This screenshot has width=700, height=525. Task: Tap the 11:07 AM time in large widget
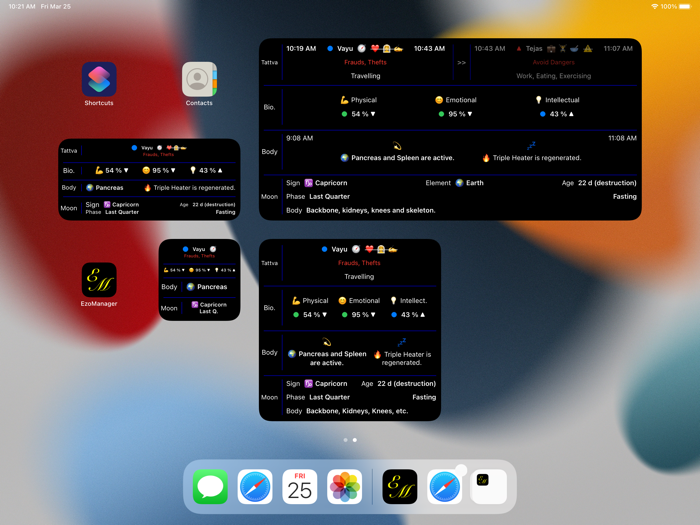(618, 48)
